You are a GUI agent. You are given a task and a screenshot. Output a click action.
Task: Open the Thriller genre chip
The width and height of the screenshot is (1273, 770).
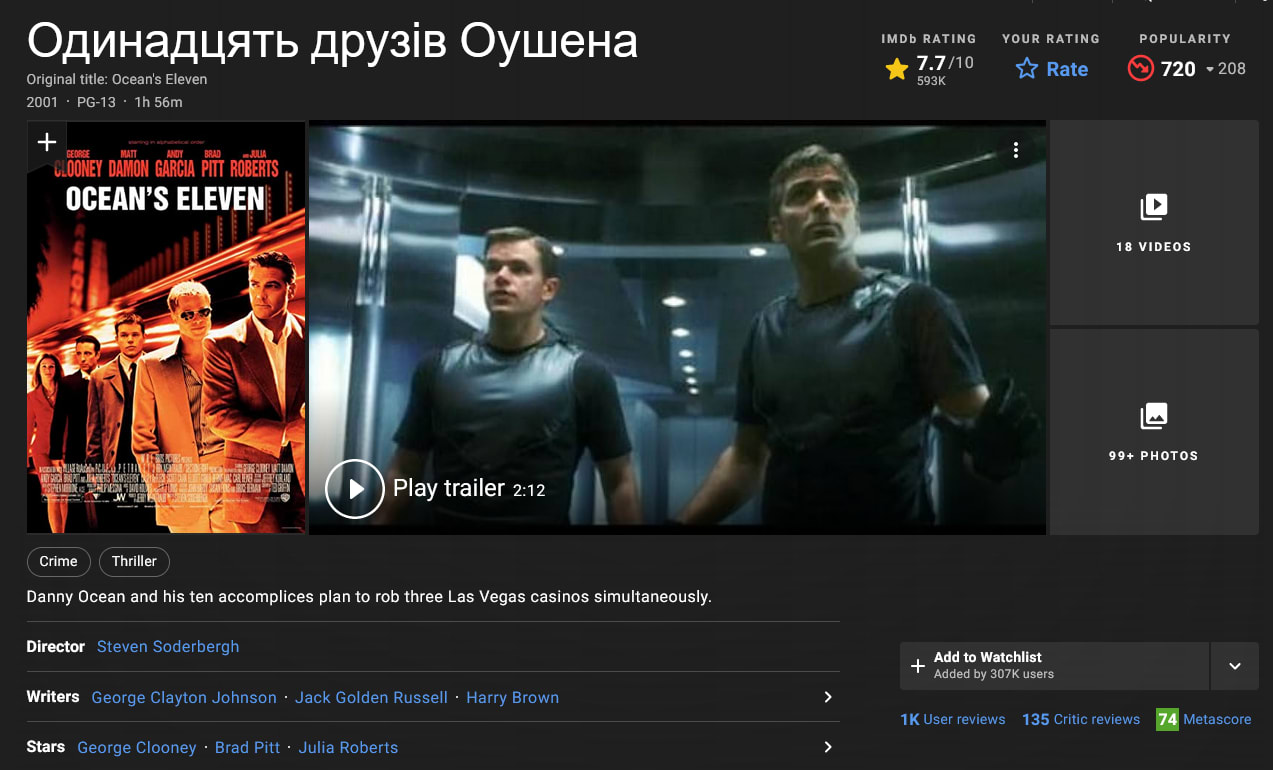coord(134,561)
